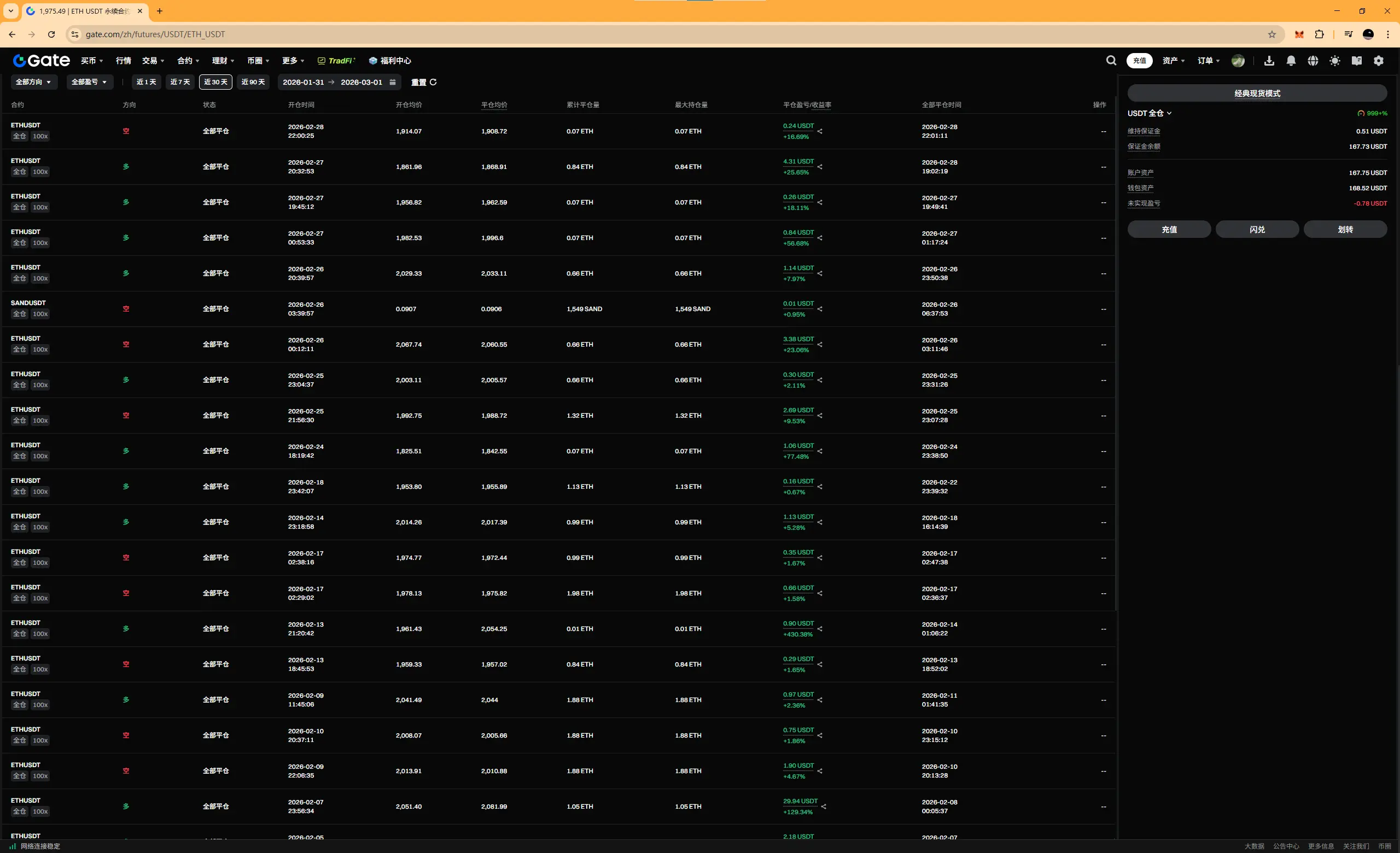Click the calendar icon in date range
Screen dimensions: 1400x853
coord(393,83)
